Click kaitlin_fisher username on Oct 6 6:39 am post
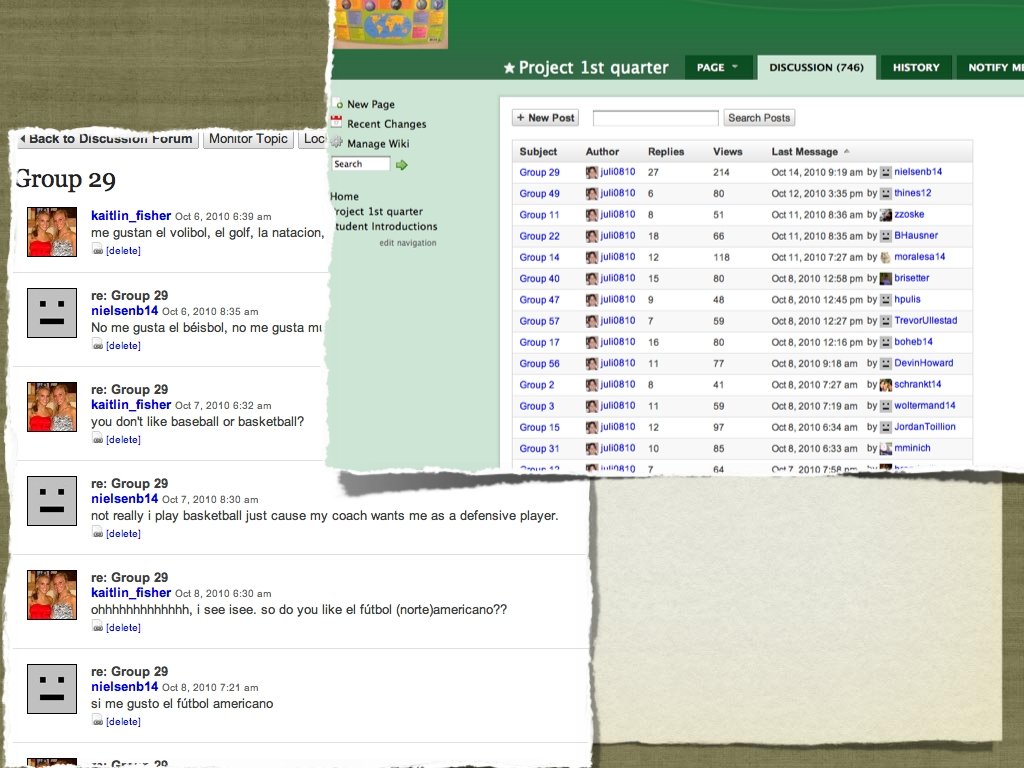Image resolution: width=1024 pixels, height=768 pixels. tap(131, 216)
